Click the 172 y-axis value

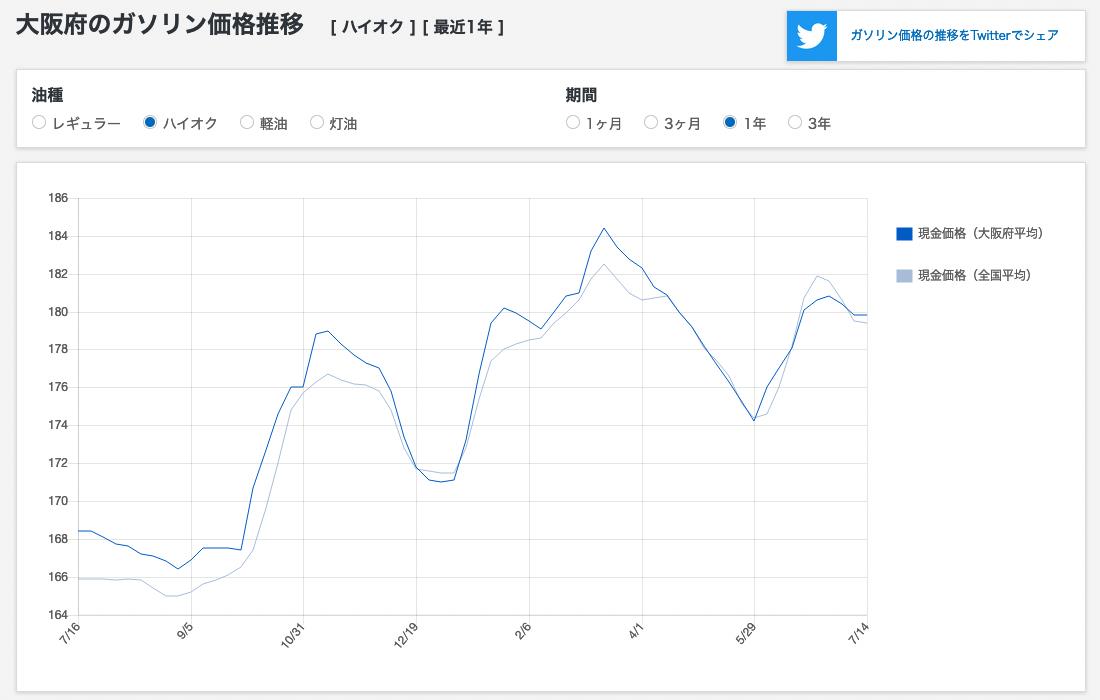(58, 463)
